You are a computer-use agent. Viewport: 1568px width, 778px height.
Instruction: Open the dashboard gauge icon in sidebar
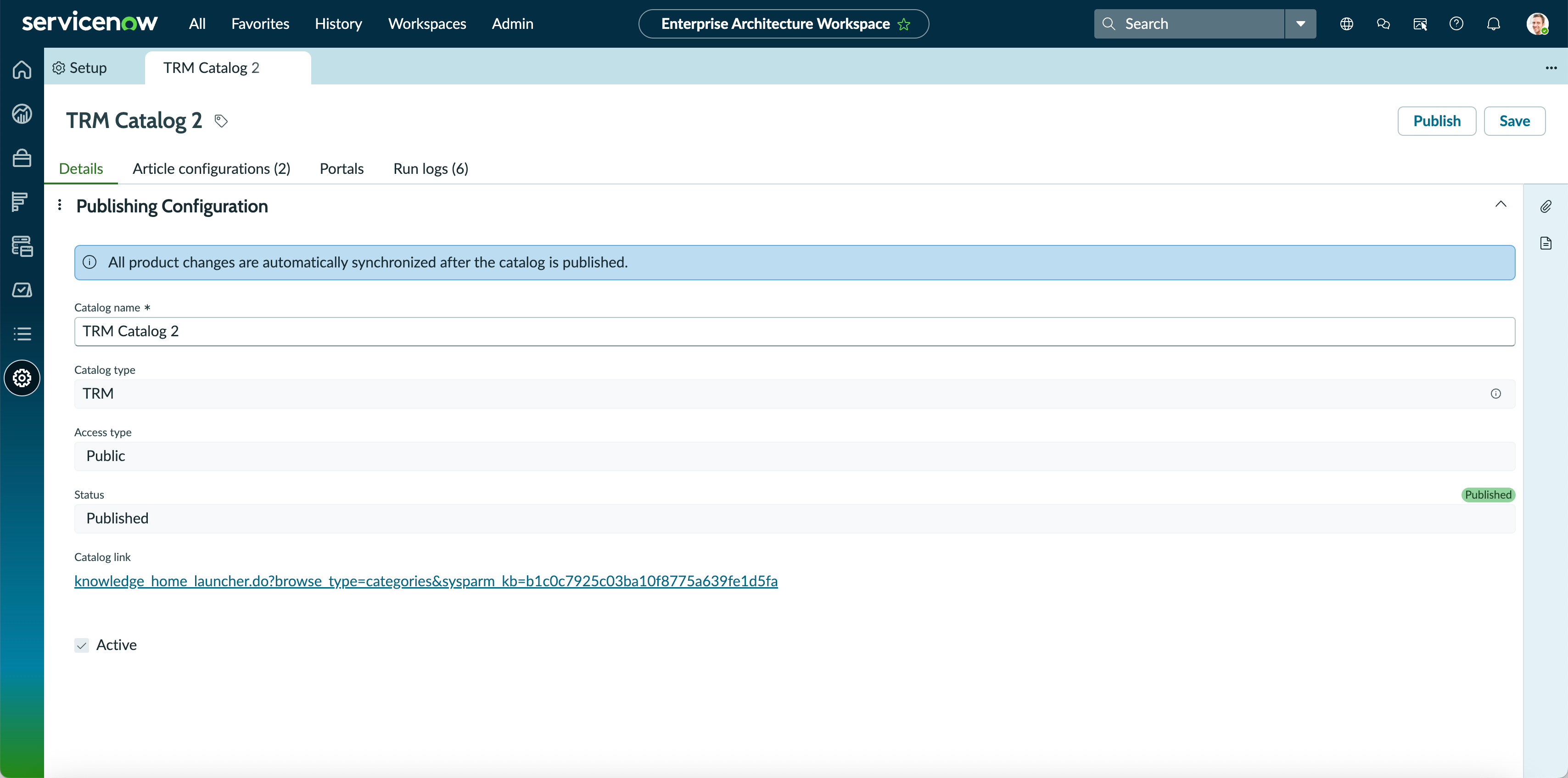[22, 114]
